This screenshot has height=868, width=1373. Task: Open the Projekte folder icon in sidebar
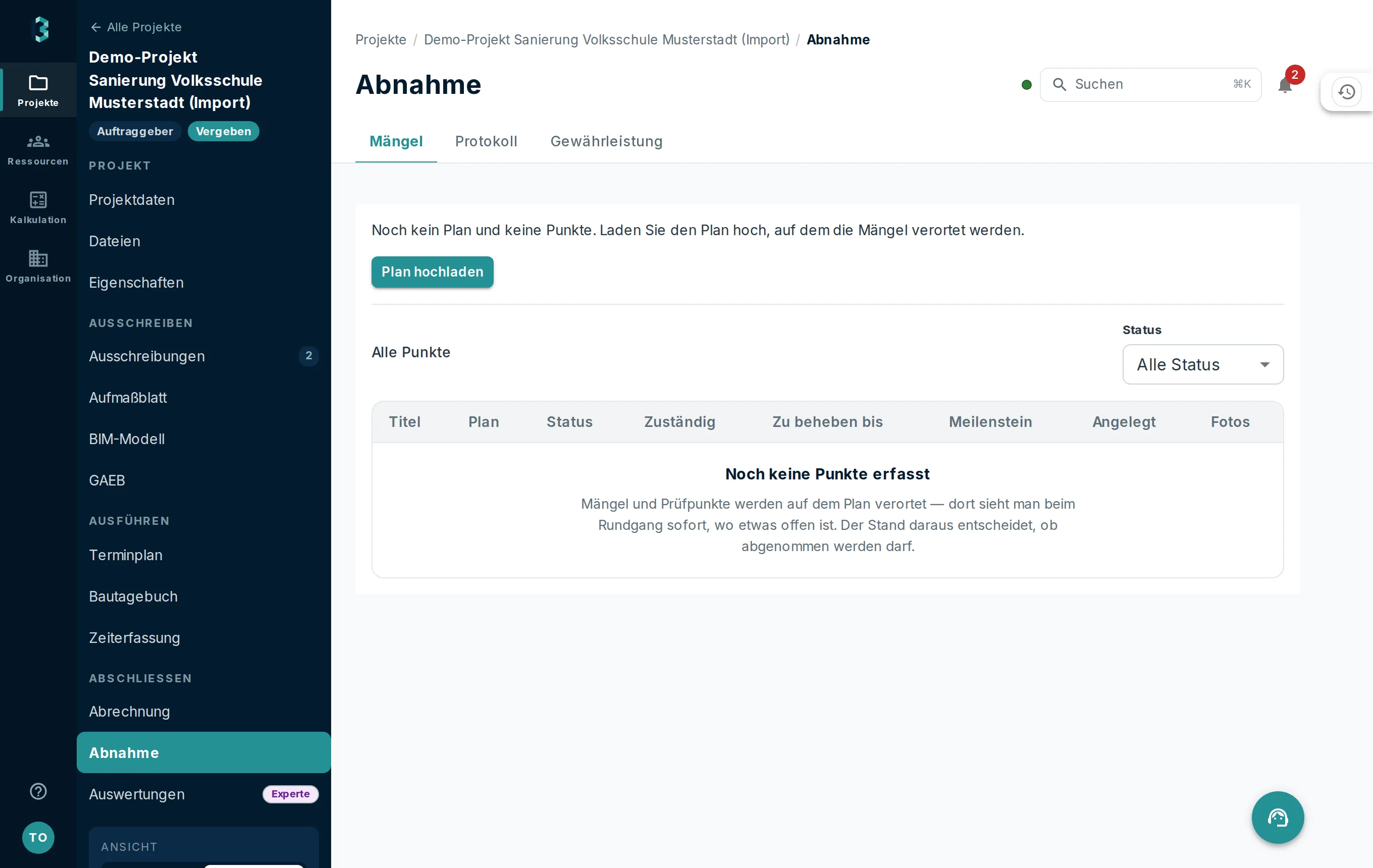coord(38,83)
